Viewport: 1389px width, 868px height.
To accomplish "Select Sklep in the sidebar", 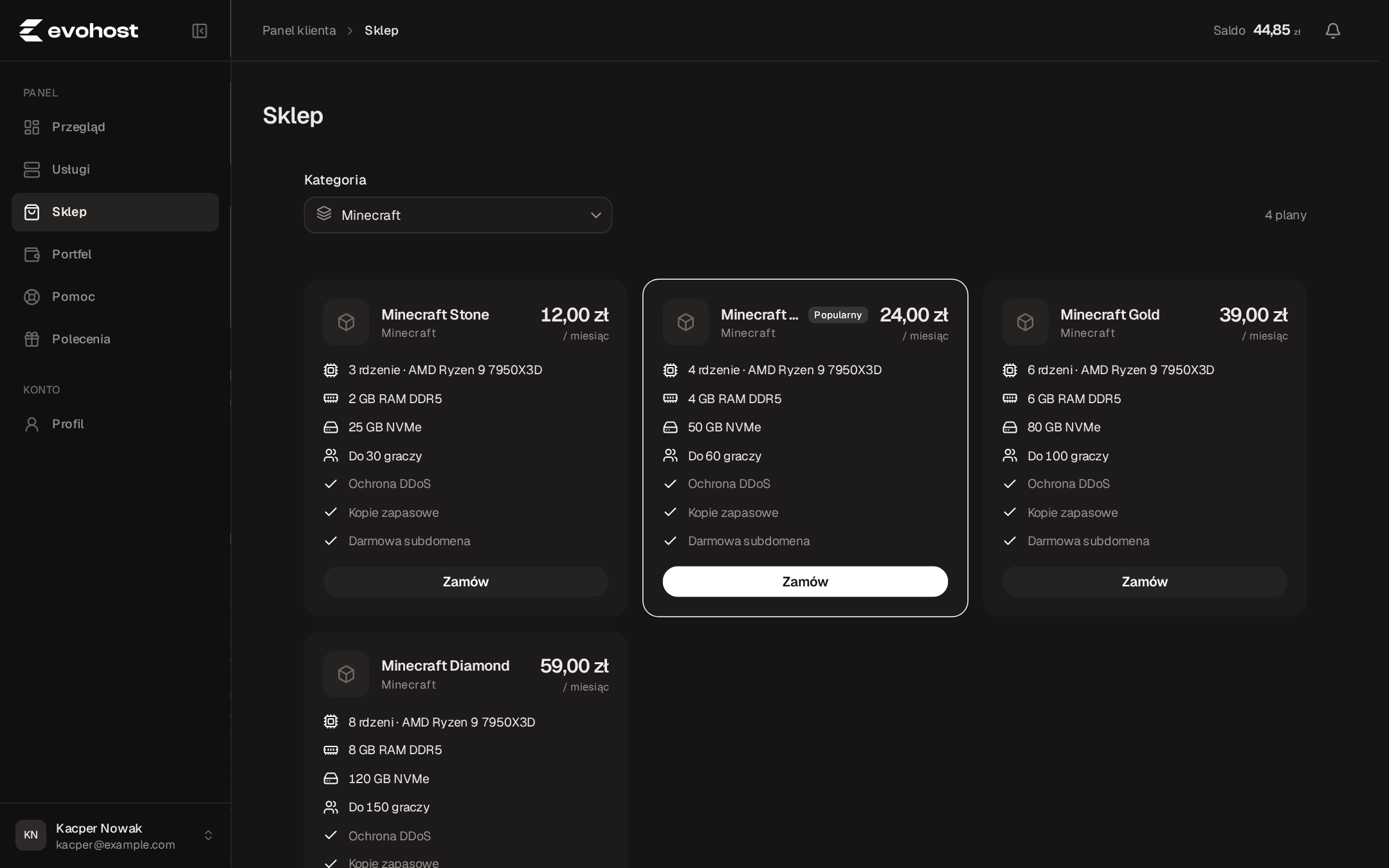I will (115, 212).
